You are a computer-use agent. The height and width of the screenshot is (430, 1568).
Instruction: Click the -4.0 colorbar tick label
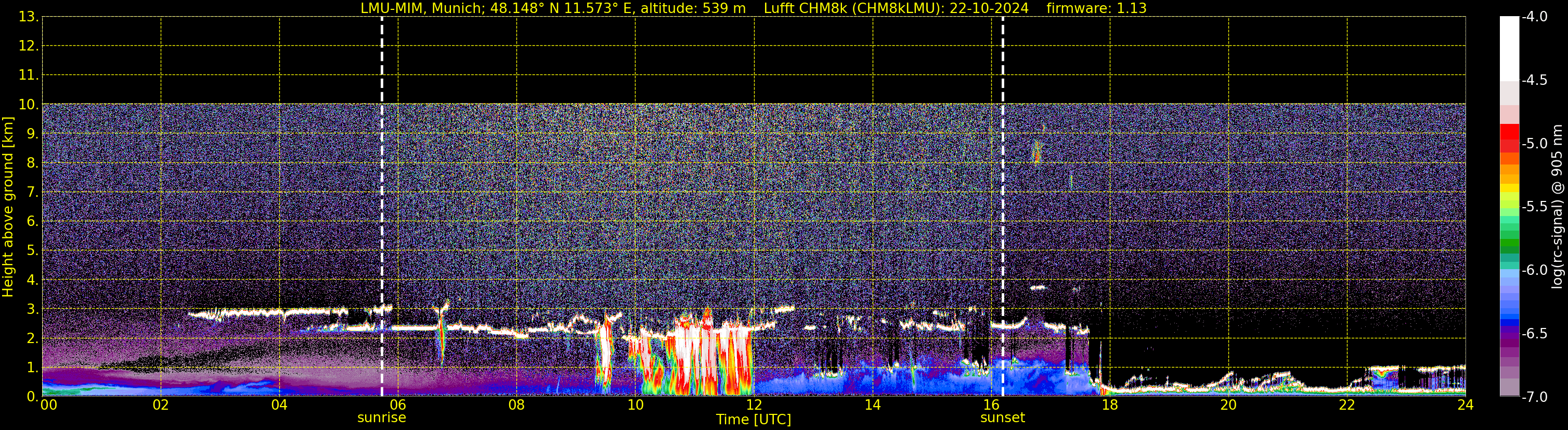pyautogui.click(x=1534, y=17)
